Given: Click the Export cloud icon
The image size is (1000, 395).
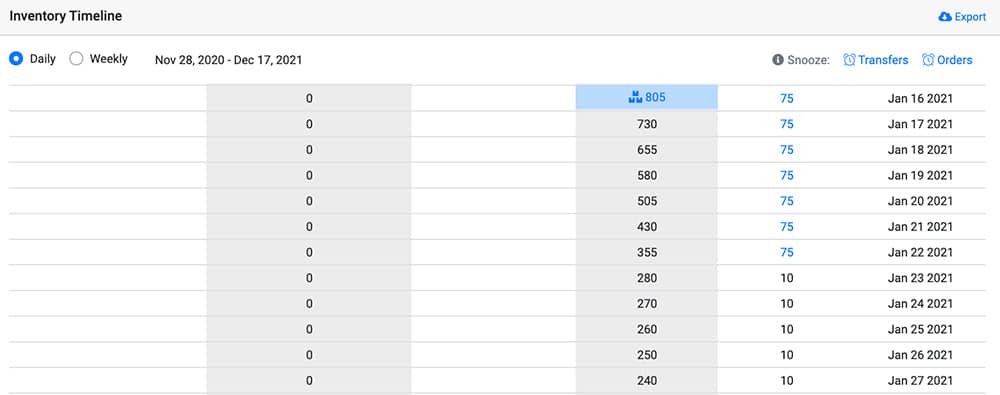Looking at the screenshot, I should tap(945, 17).
